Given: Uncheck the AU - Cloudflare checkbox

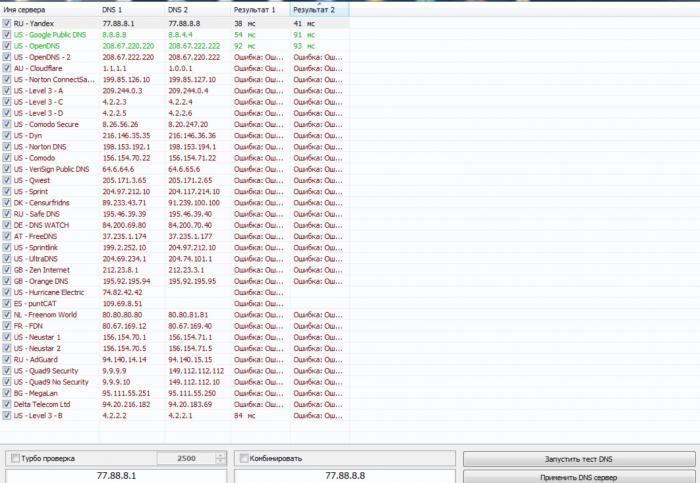Looking at the screenshot, I should pos(7,68).
